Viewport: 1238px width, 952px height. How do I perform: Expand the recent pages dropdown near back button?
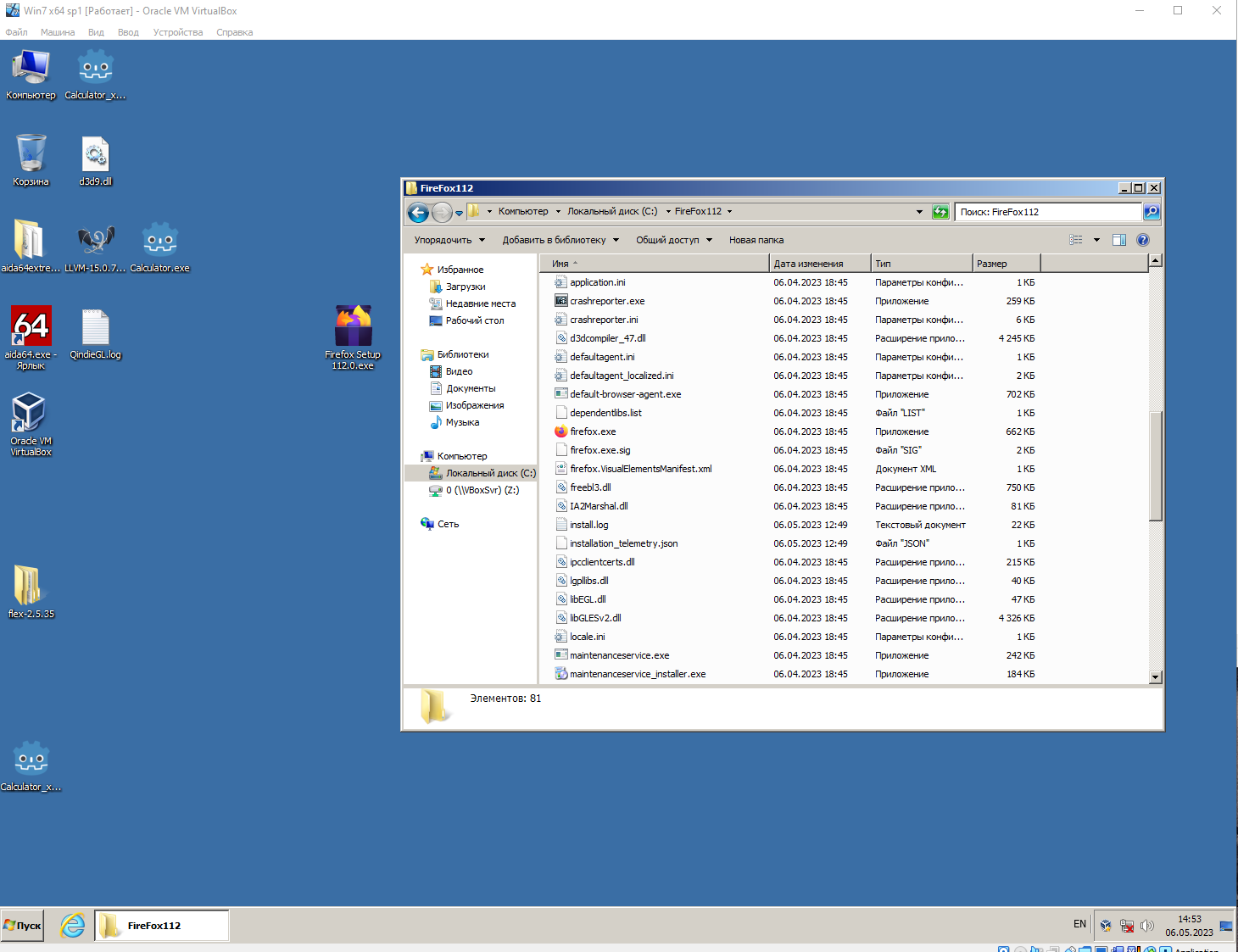460,213
